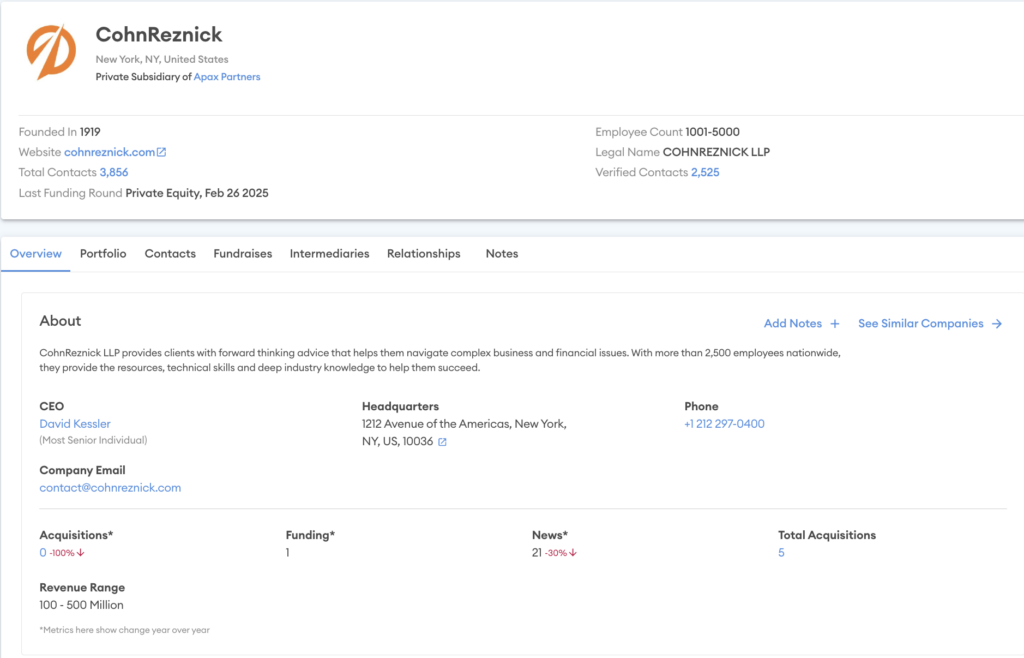The width and height of the screenshot is (1024, 658).
Task: Open CEO David Kessler's profile
Action: coord(75,424)
